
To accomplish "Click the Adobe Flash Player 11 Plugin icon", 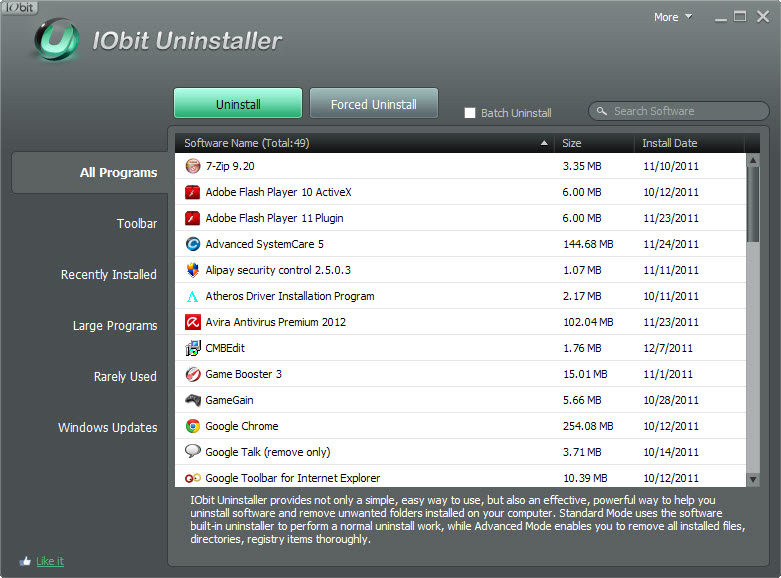I will coord(193,218).
